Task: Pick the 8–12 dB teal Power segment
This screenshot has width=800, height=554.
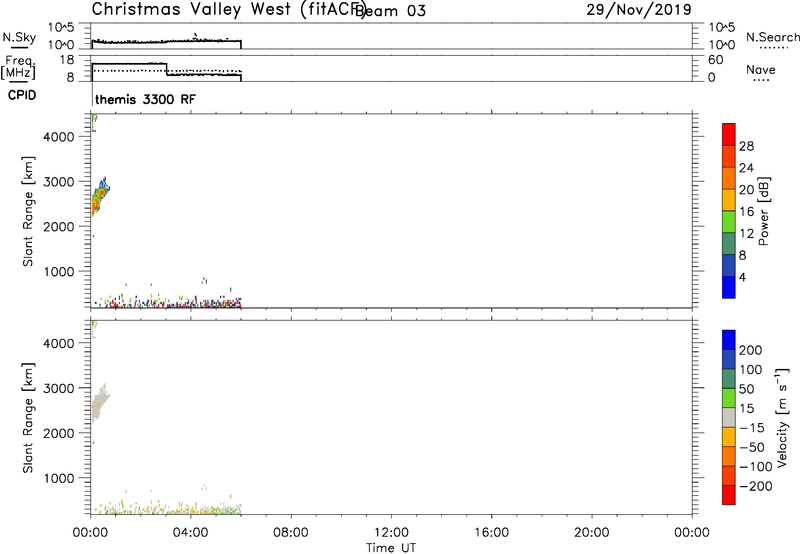Action: [729, 243]
